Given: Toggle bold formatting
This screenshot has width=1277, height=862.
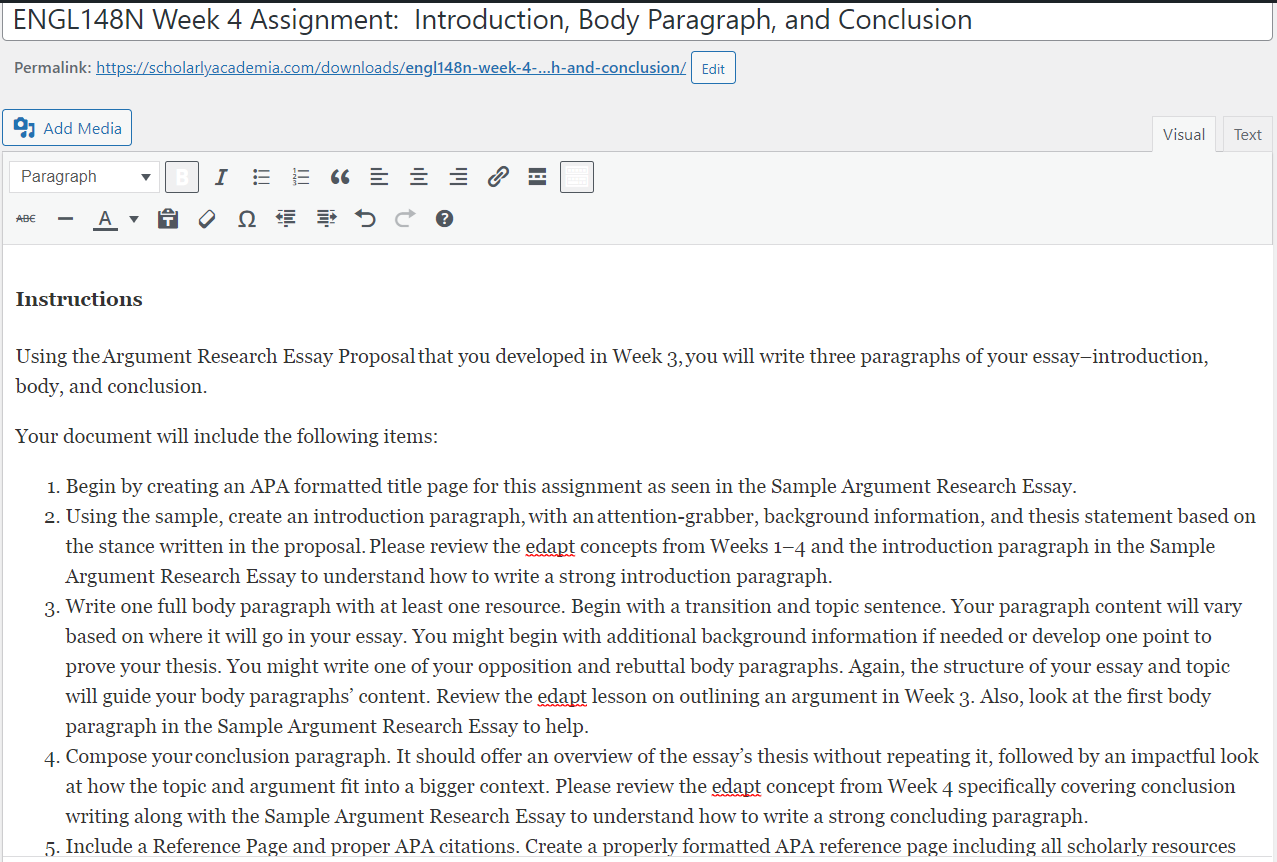Looking at the screenshot, I should pos(182,177).
